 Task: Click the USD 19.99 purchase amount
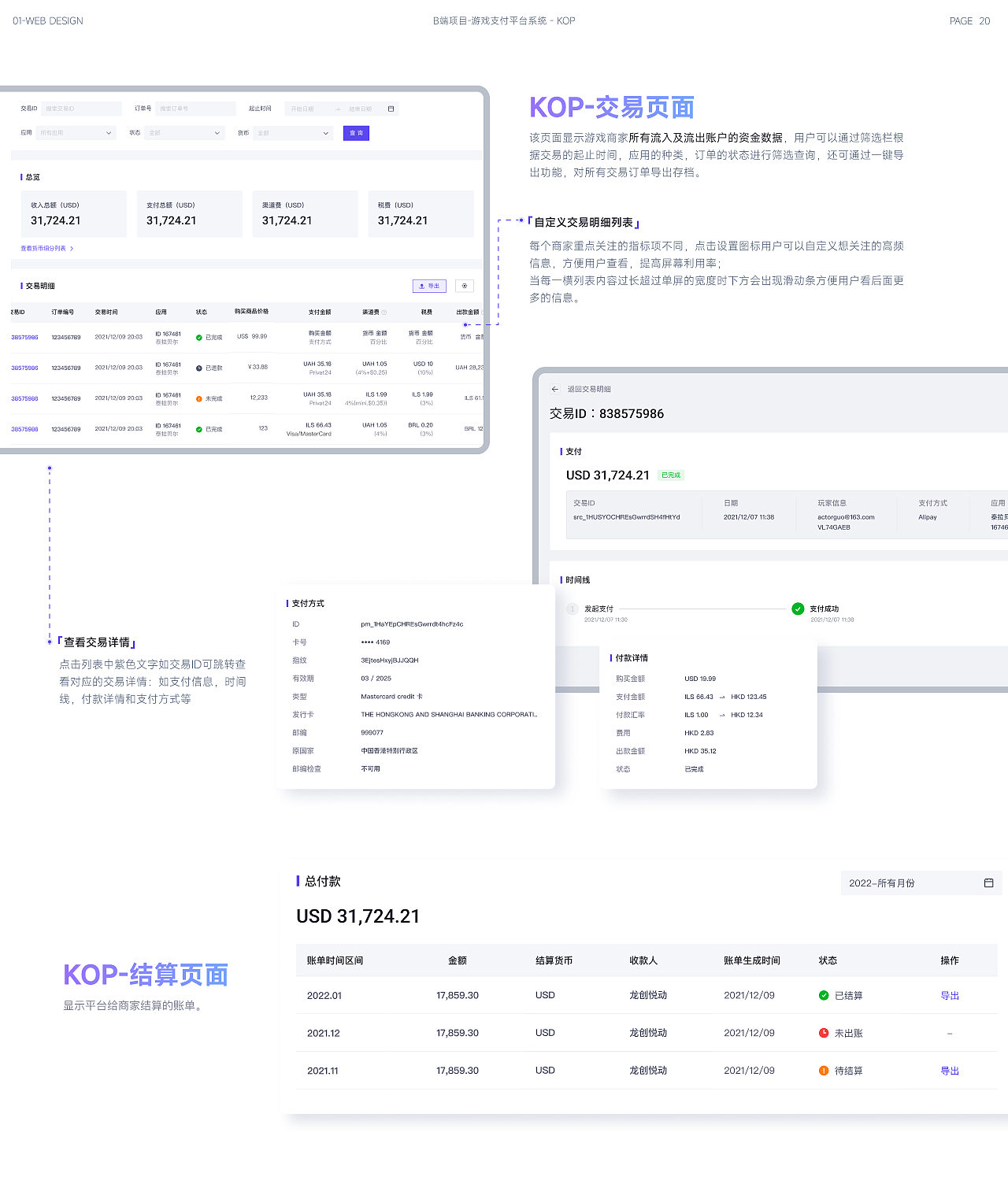coord(700,679)
